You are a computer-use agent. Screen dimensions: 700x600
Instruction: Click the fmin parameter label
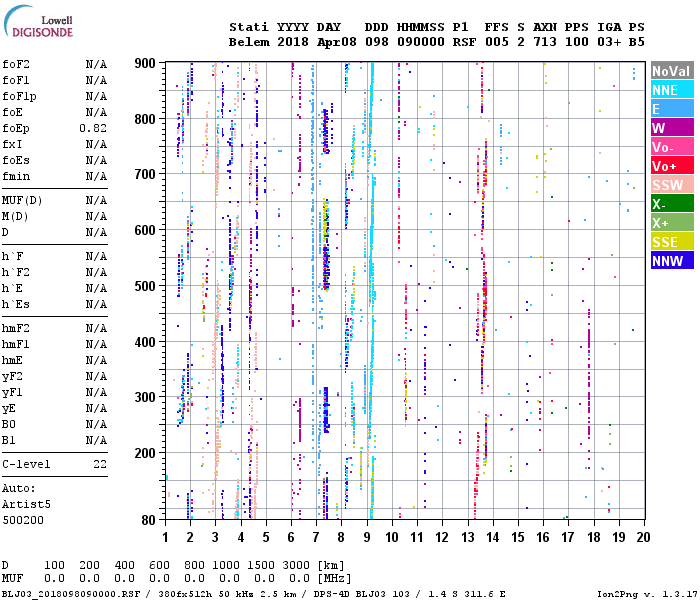(16, 176)
